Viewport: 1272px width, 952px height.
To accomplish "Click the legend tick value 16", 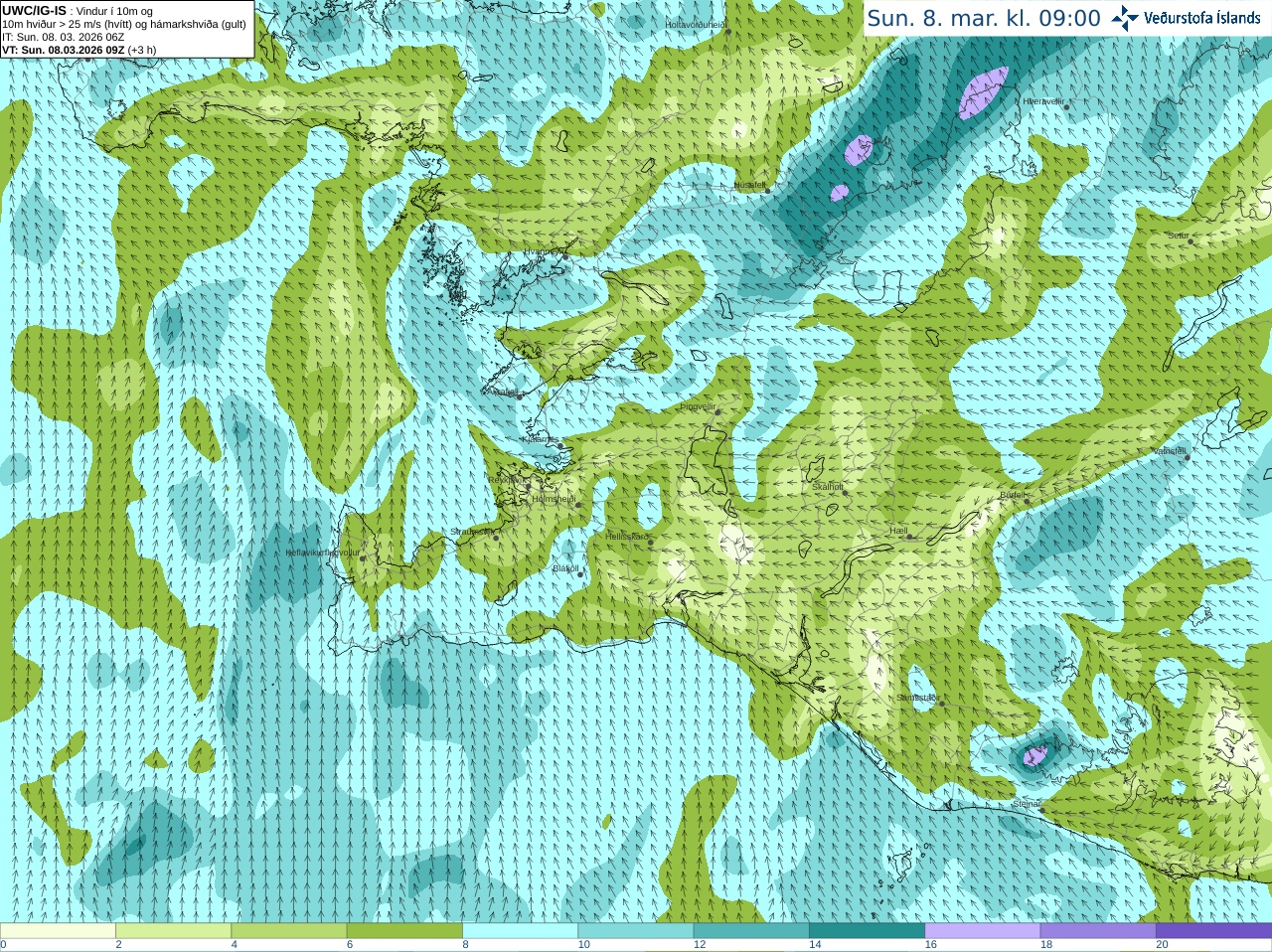I will click(931, 945).
